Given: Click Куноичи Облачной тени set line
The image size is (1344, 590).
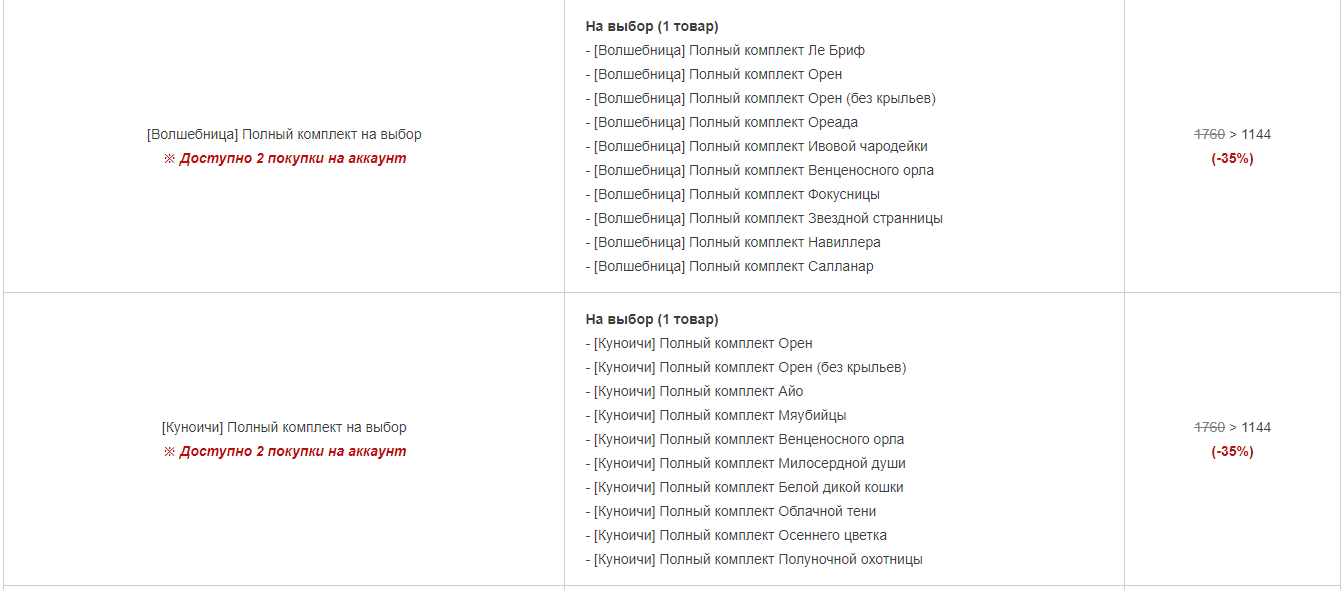Looking at the screenshot, I should coord(731,511).
